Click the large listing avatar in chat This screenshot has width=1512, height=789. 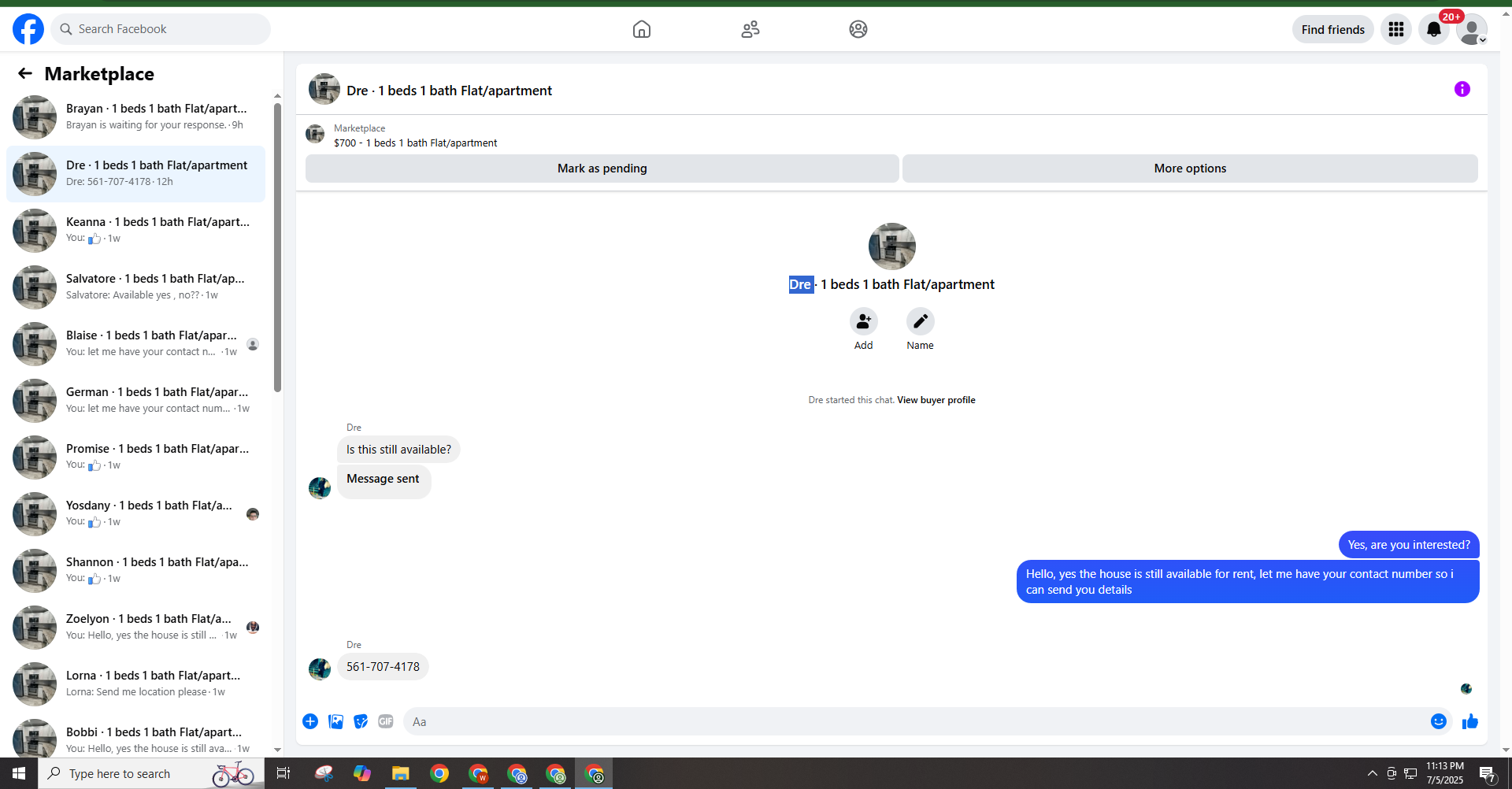(892, 246)
